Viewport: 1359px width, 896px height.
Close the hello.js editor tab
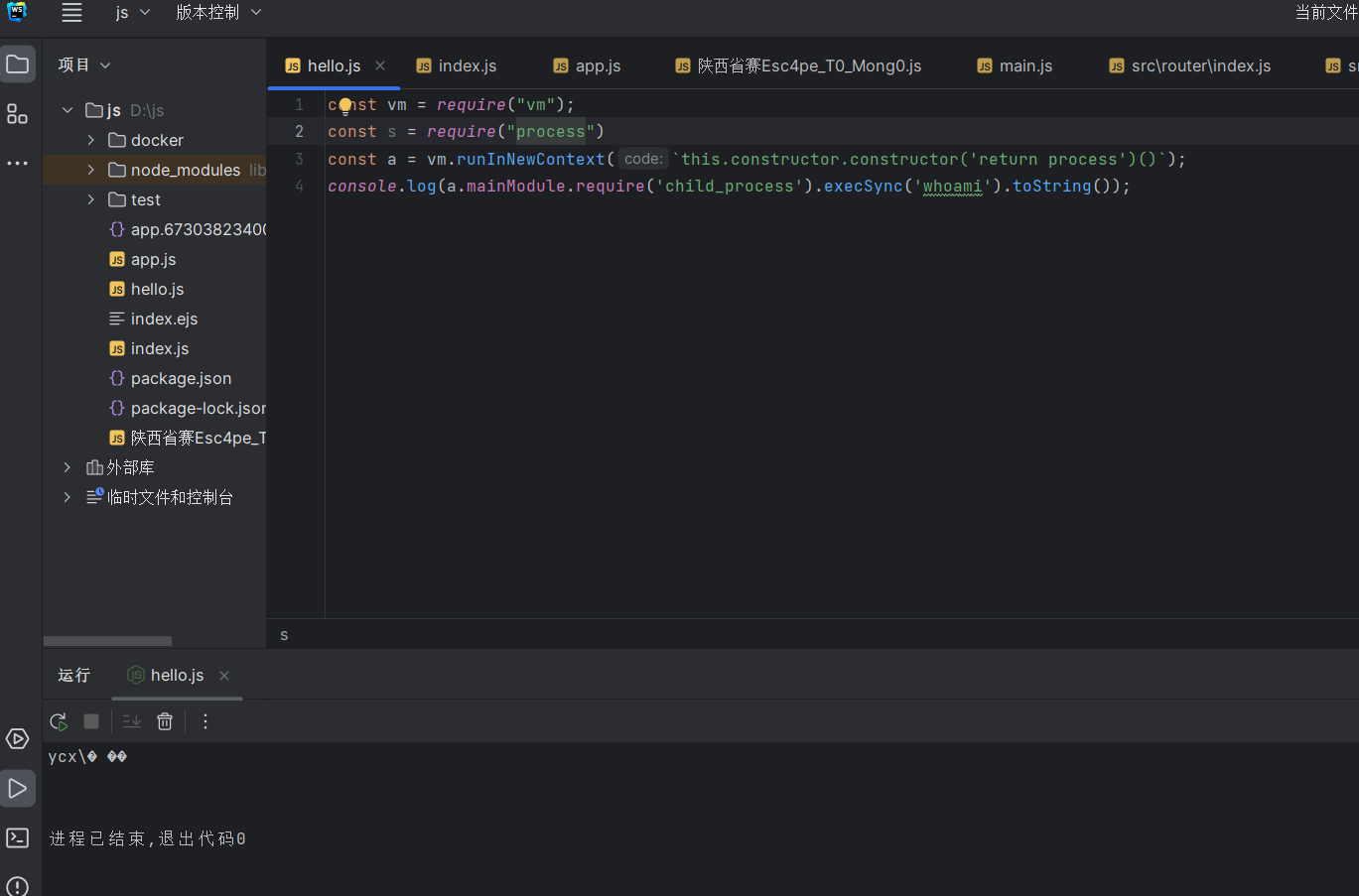380,65
